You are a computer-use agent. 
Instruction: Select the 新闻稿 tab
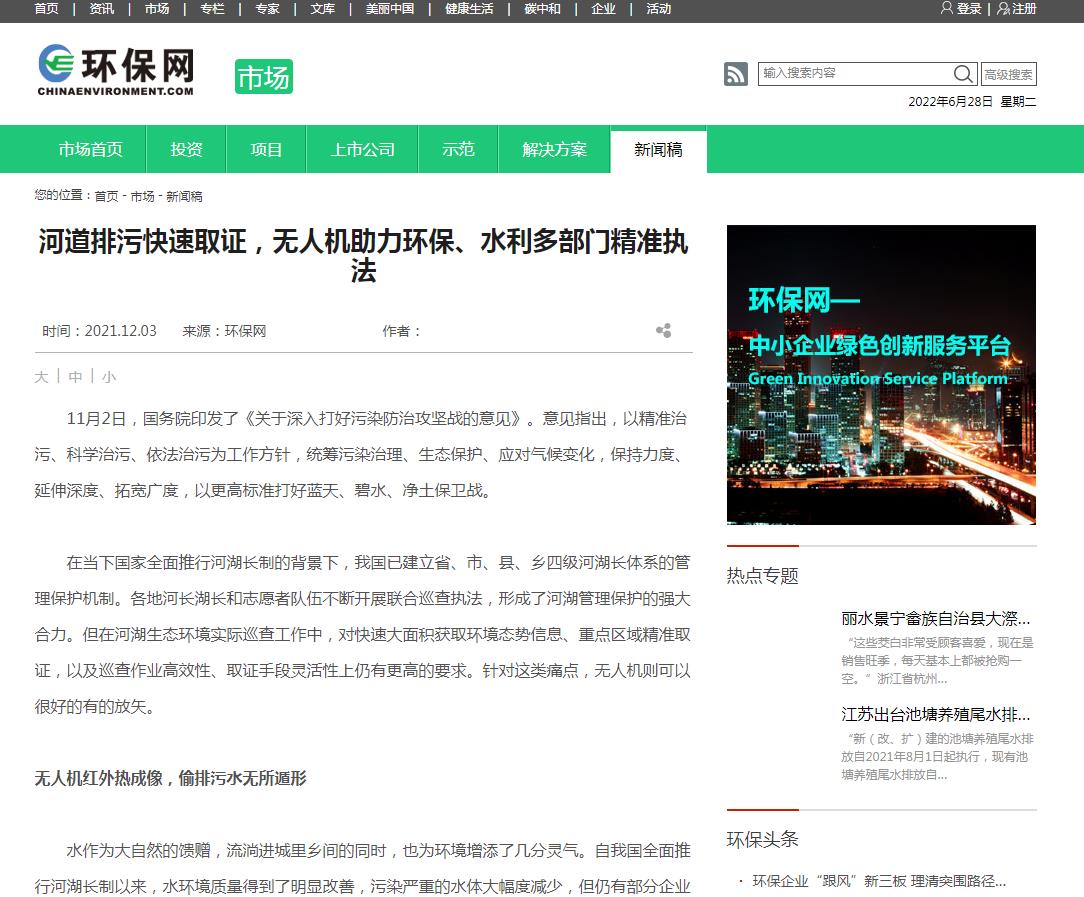click(658, 149)
